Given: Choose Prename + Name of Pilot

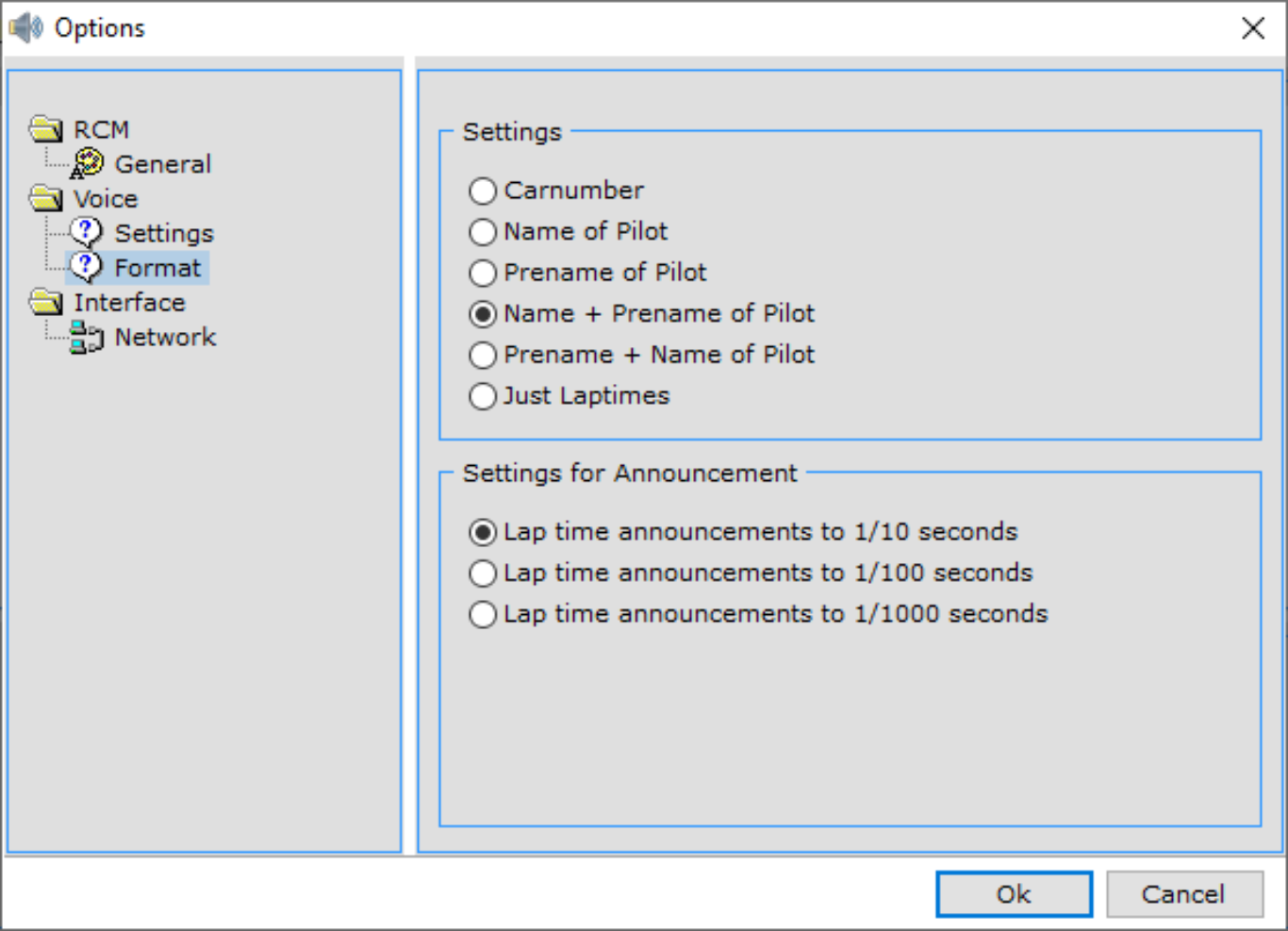Looking at the screenshot, I should [x=483, y=355].
